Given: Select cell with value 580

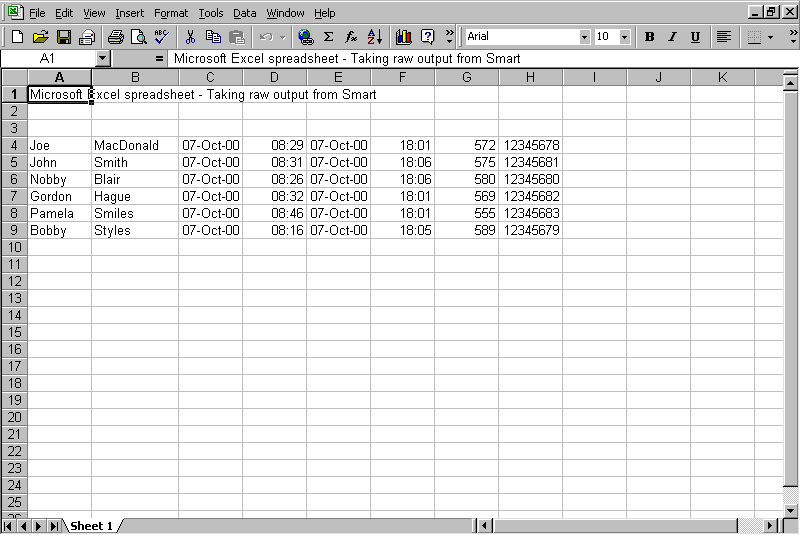Looking at the screenshot, I should pyautogui.click(x=467, y=179).
